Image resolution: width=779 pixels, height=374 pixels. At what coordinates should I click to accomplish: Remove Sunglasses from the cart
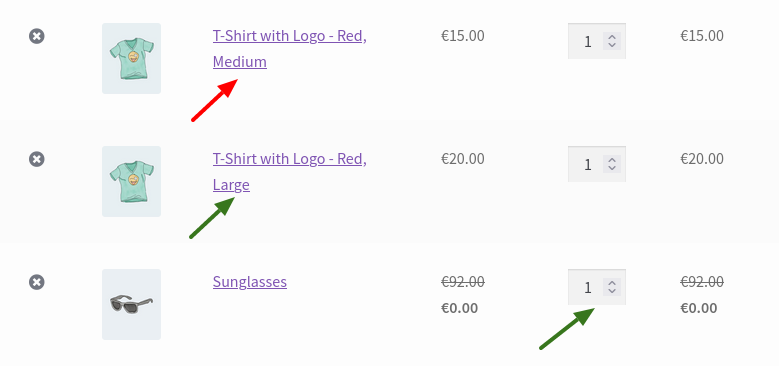(x=37, y=283)
